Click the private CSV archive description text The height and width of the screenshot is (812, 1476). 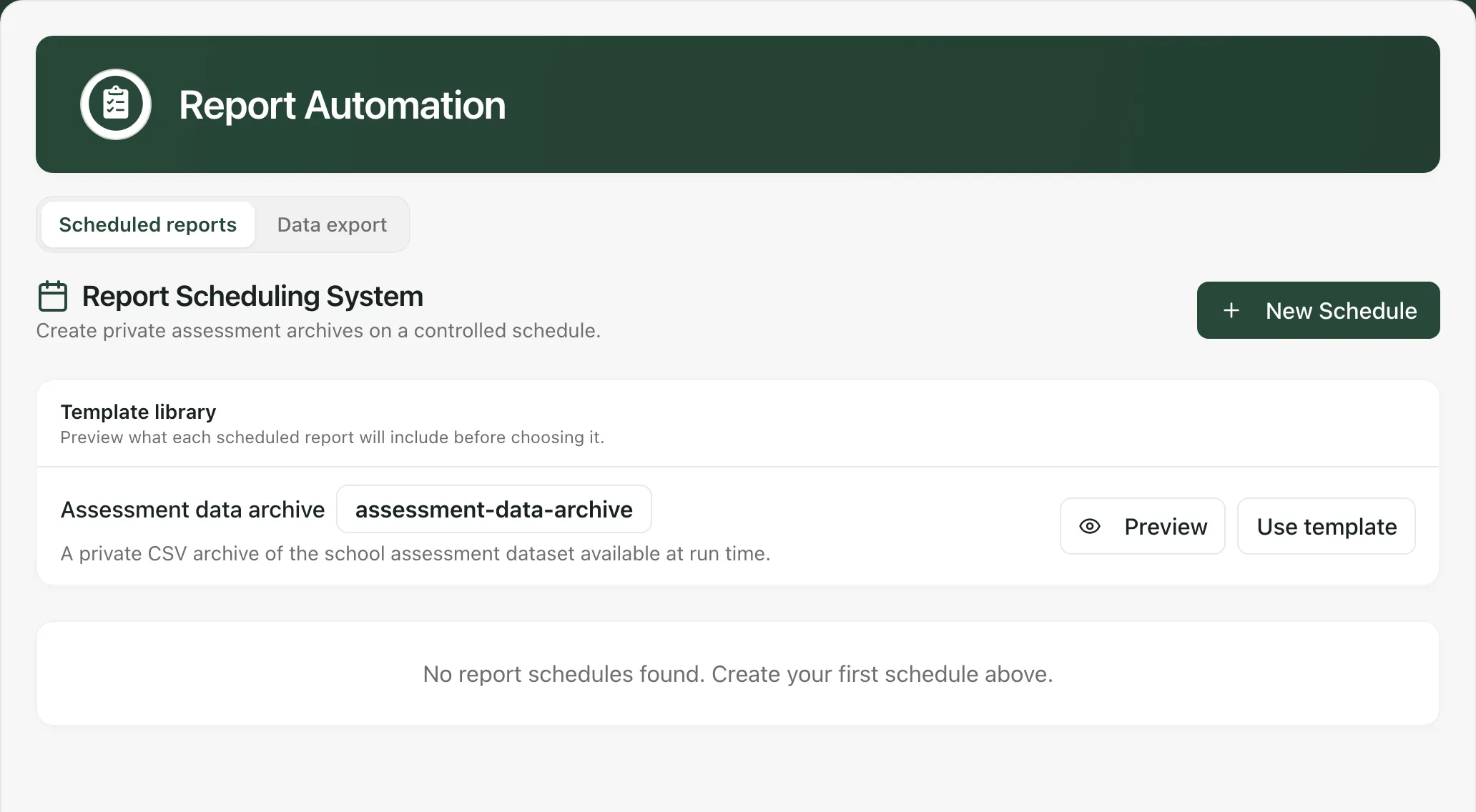(x=415, y=553)
